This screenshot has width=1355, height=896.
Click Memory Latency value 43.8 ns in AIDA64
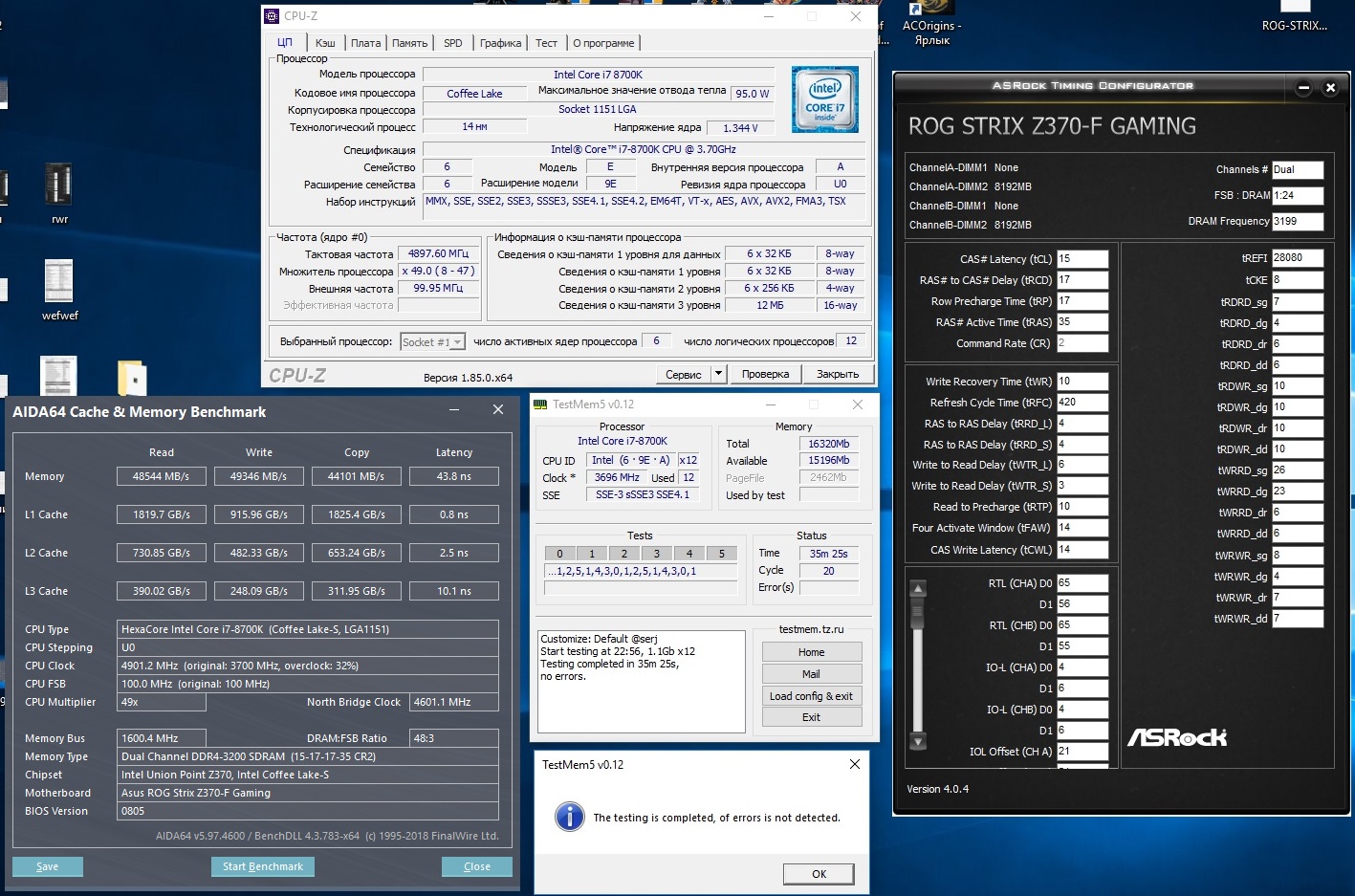[454, 476]
